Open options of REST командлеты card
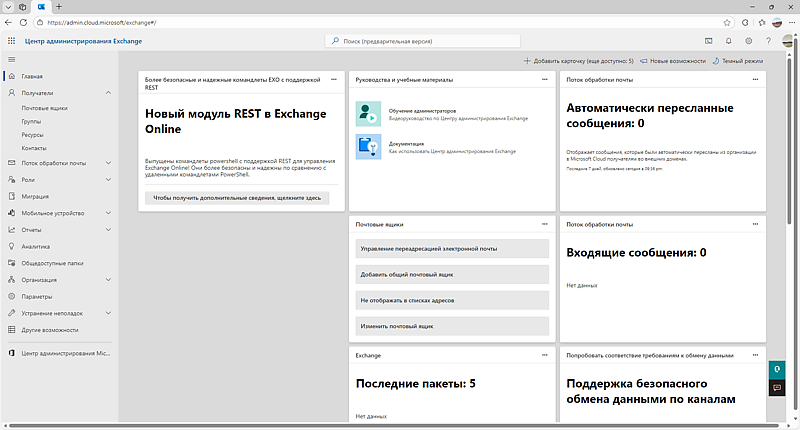The width and height of the screenshot is (800, 430). point(334,80)
